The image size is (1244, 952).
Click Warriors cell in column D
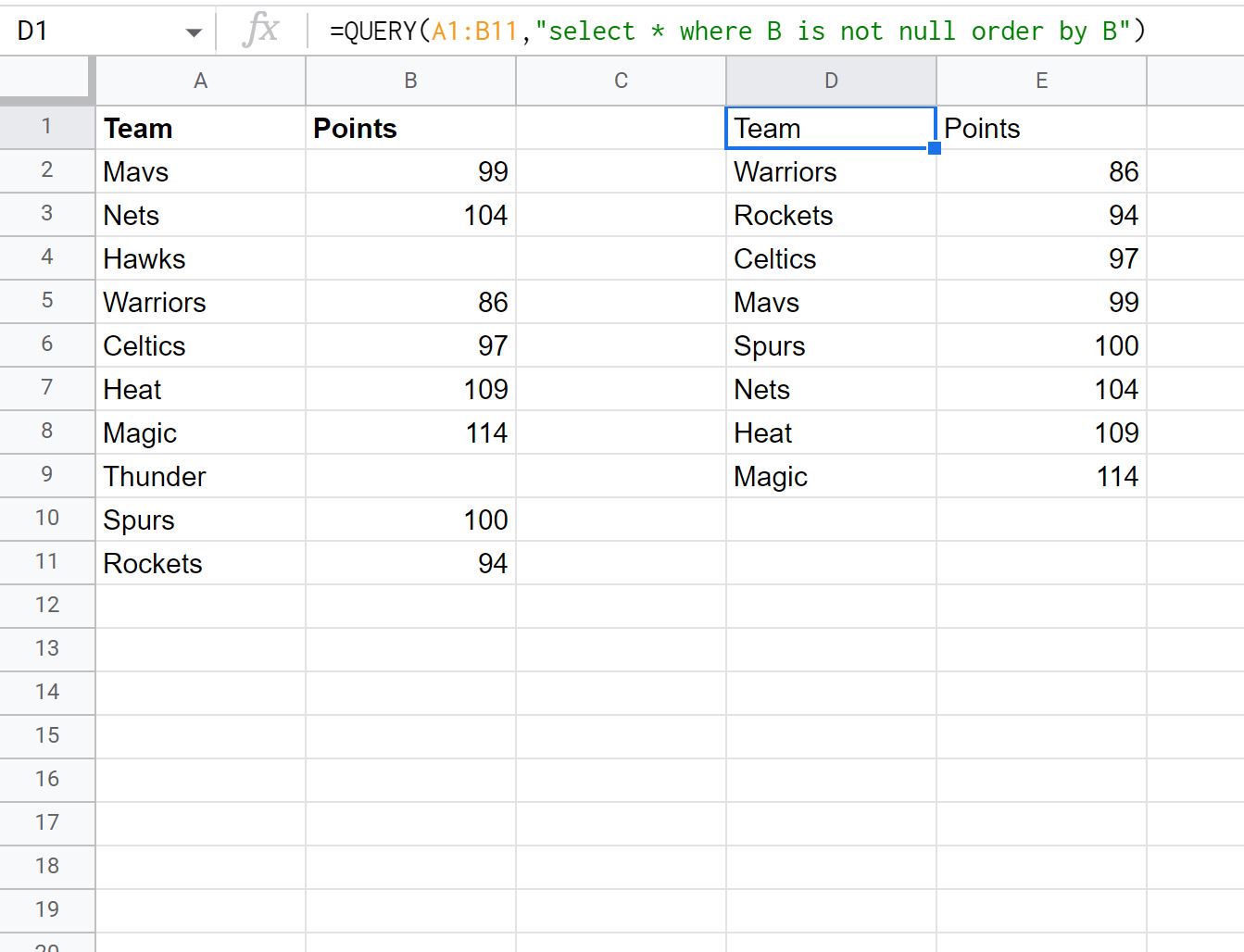pos(831,171)
